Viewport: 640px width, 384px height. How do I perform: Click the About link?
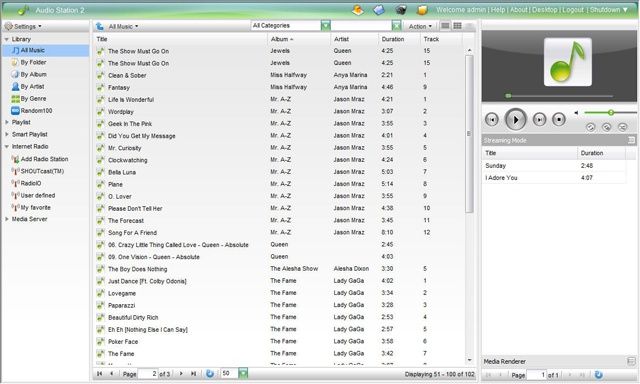pyautogui.click(x=518, y=10)
